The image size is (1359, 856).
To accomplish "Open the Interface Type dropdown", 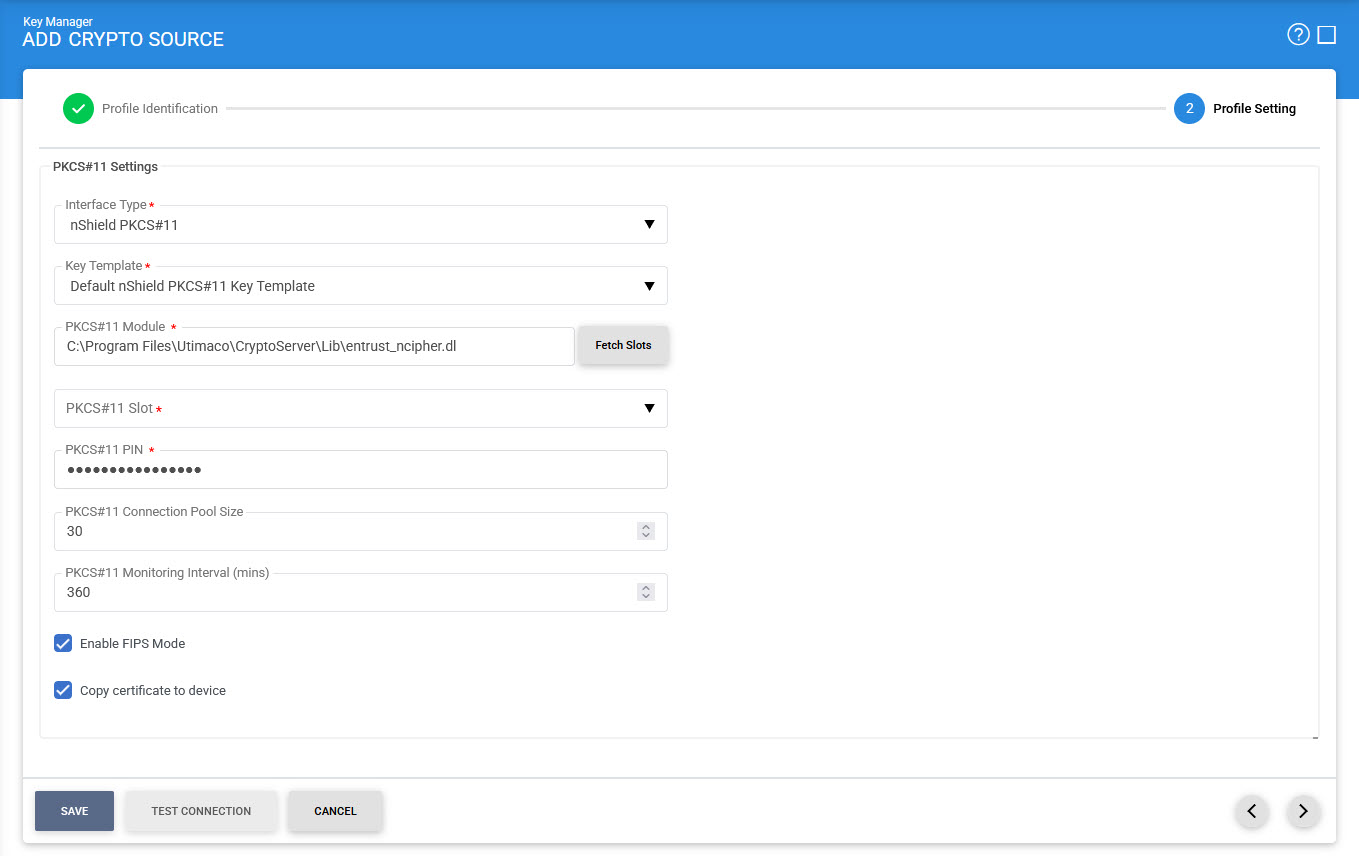I will [360, 225].
